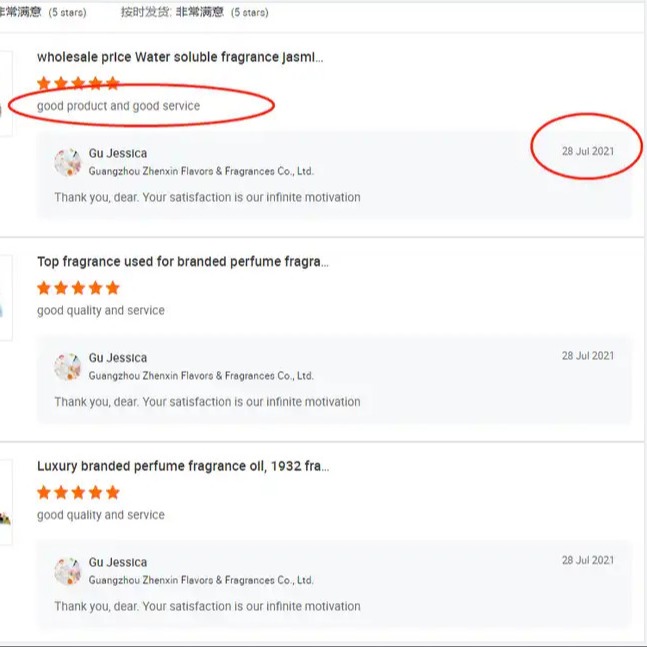Click the 'Thank you, dear' reply under Luxury perfume
This screenshot has height=647, width=647.
click(207, 606)
